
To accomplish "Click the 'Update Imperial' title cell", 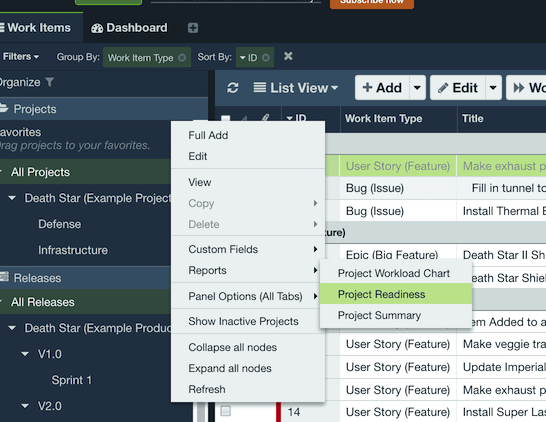I will pos(501,367).
